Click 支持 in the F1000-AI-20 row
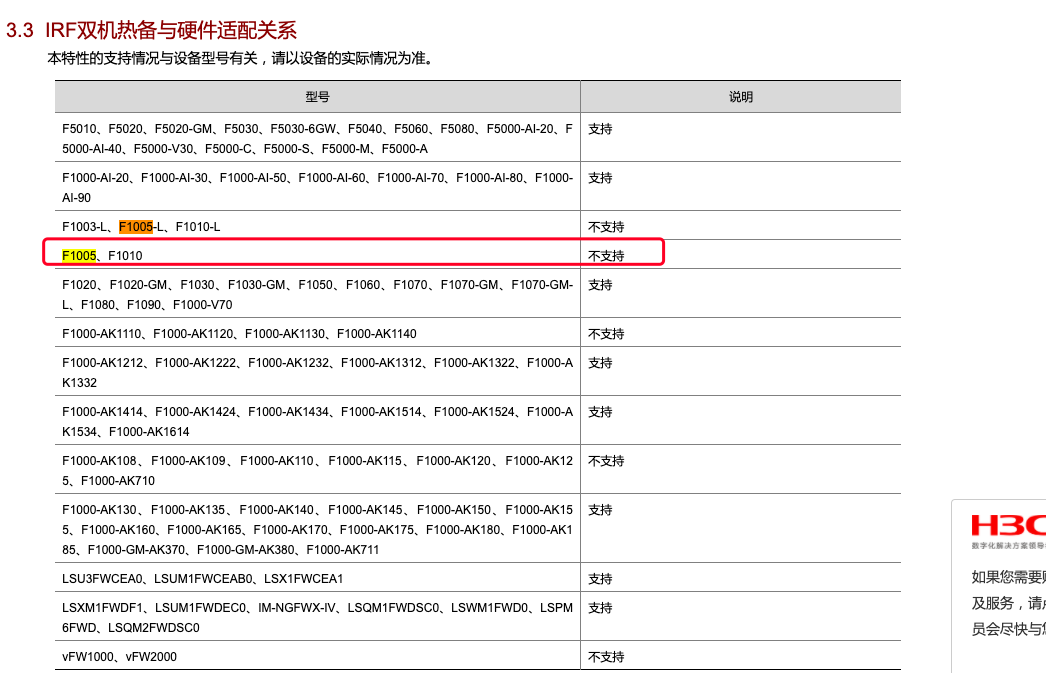Image resolution: width=1046 pixels, height=673 pixels. (600, 178)
